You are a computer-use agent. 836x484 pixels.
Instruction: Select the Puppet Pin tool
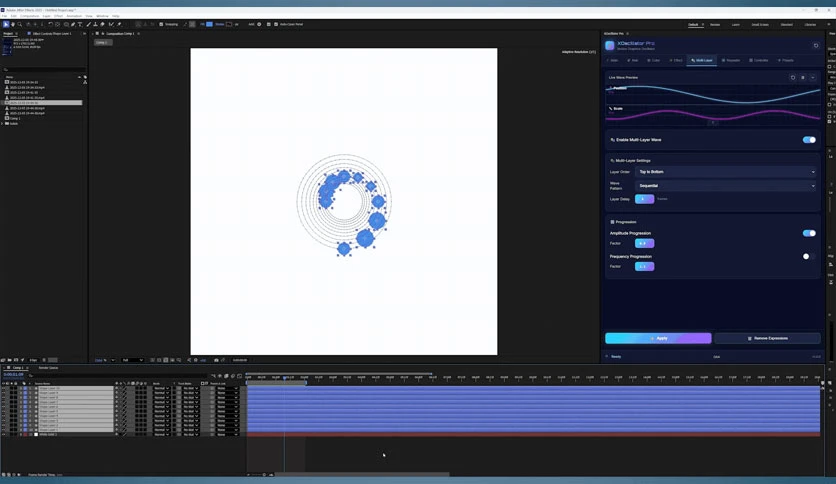[x=119, y=24]
